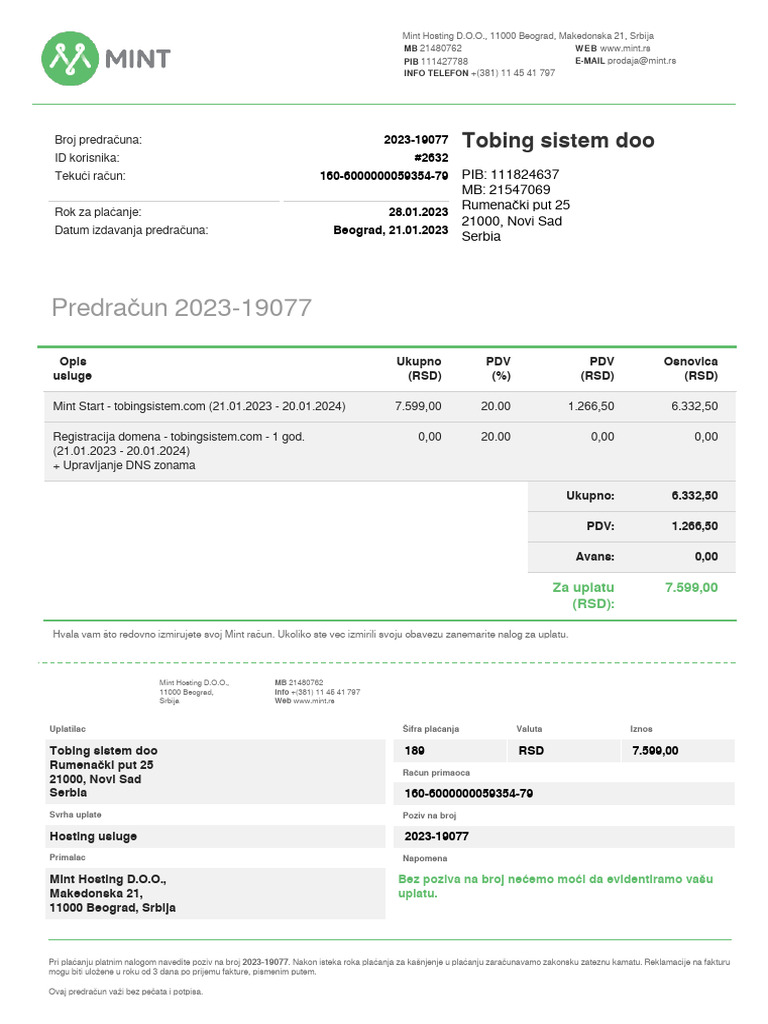
Task: Click the Šifra plaćanja field 189
Action: click(450, 751)
